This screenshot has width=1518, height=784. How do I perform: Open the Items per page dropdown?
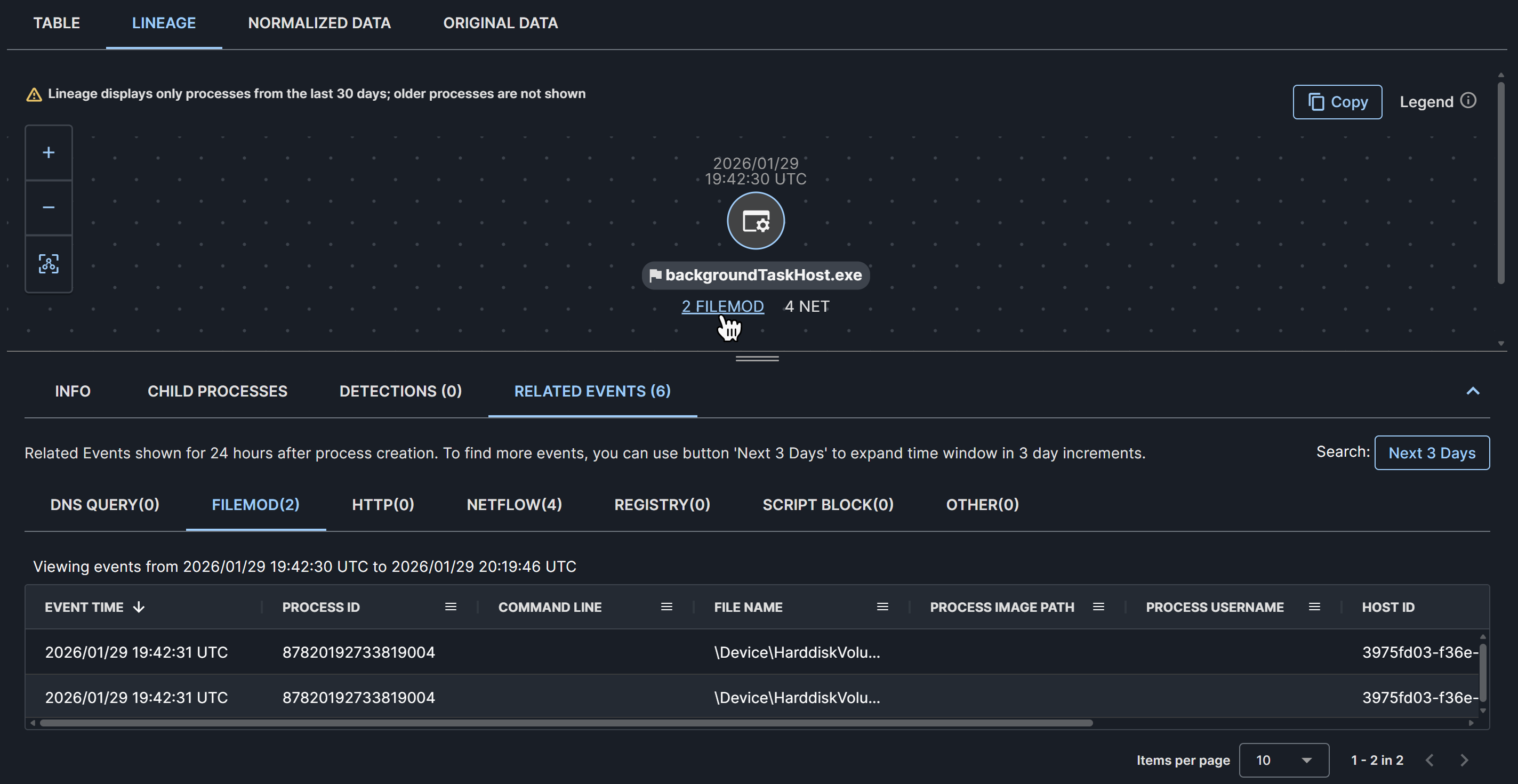point(1283,760)
